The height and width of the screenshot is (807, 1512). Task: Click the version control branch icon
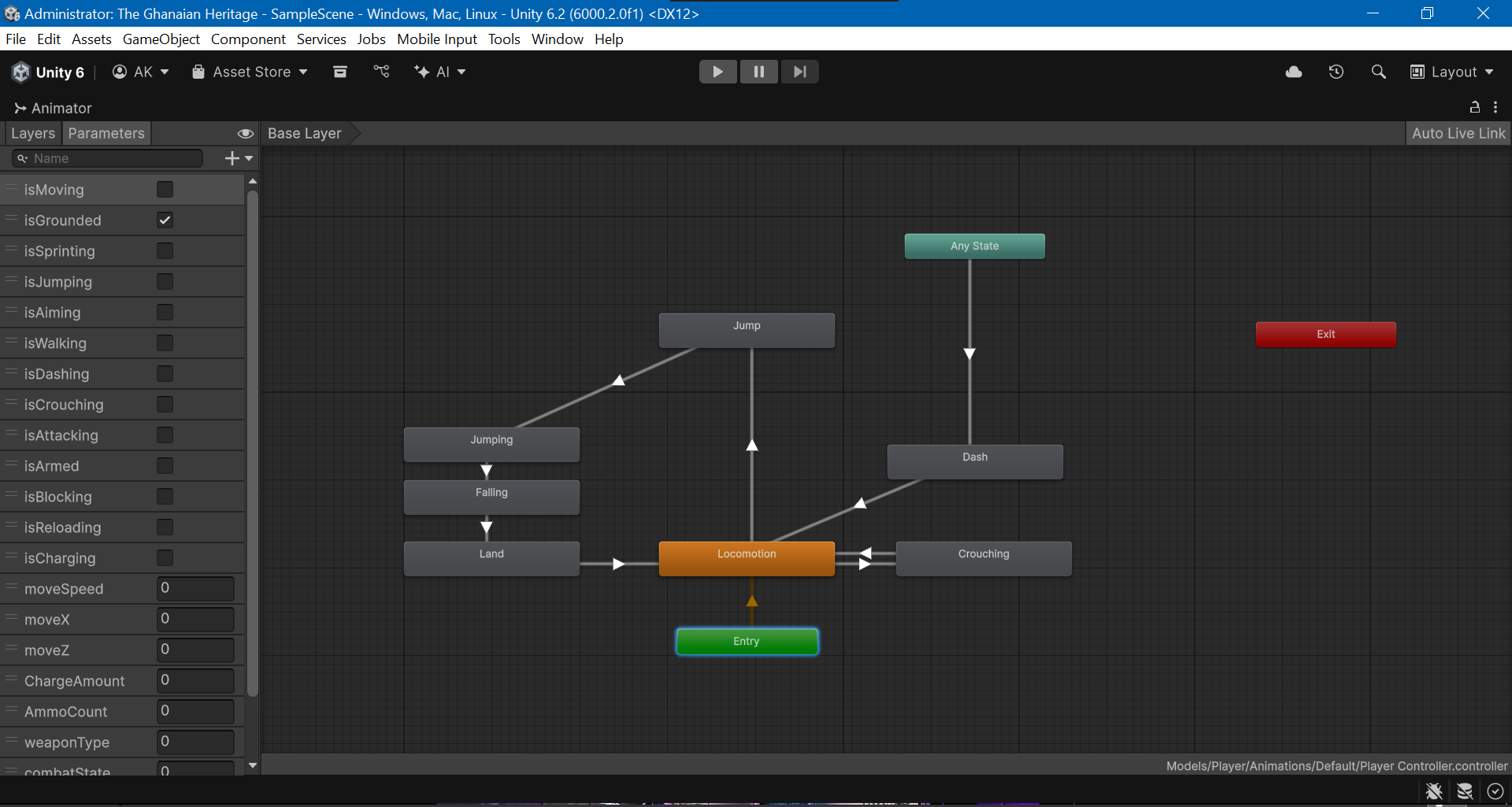[382, 72]
